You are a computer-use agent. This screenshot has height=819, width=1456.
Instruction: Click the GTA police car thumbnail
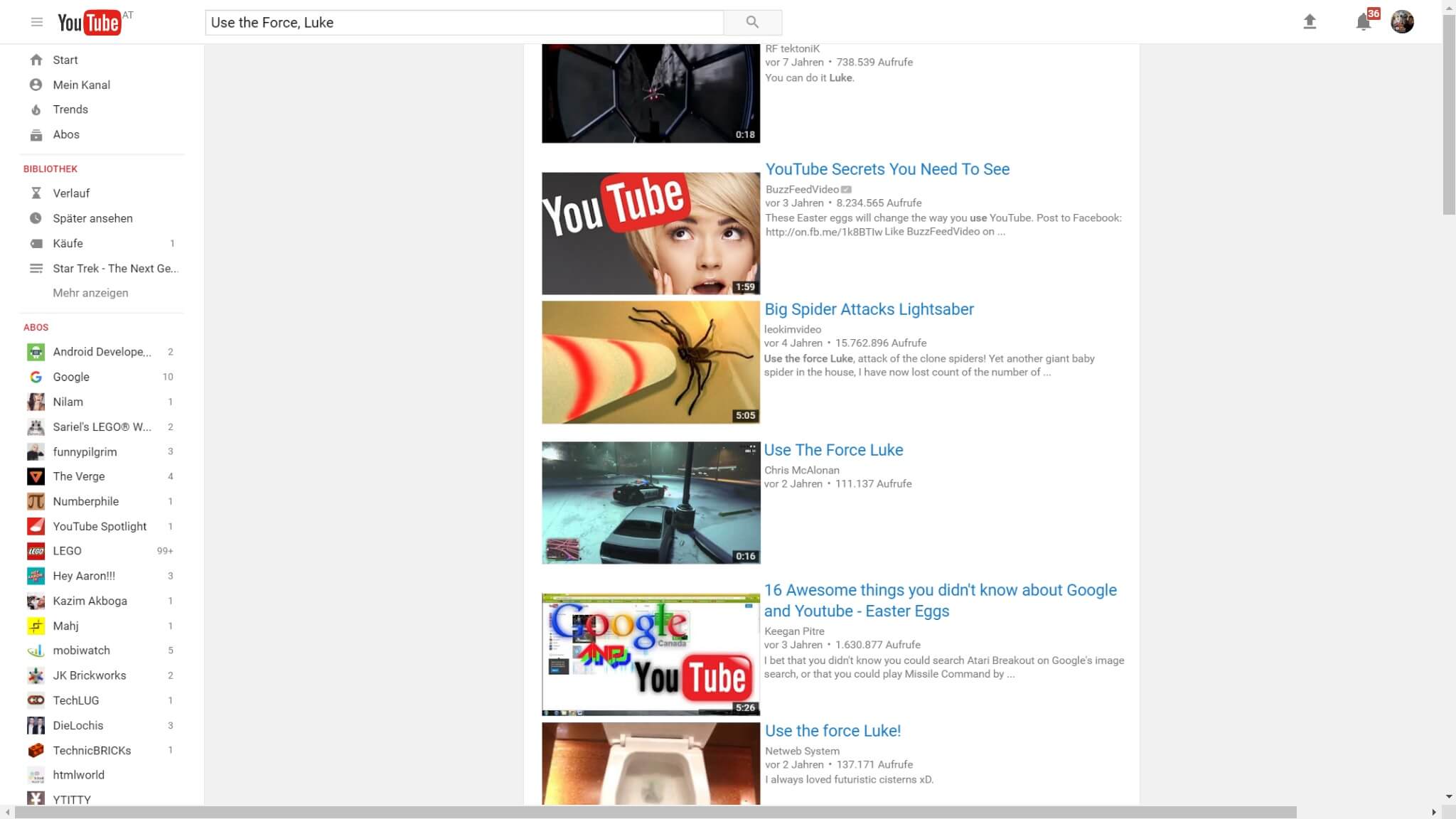point(651,503)
